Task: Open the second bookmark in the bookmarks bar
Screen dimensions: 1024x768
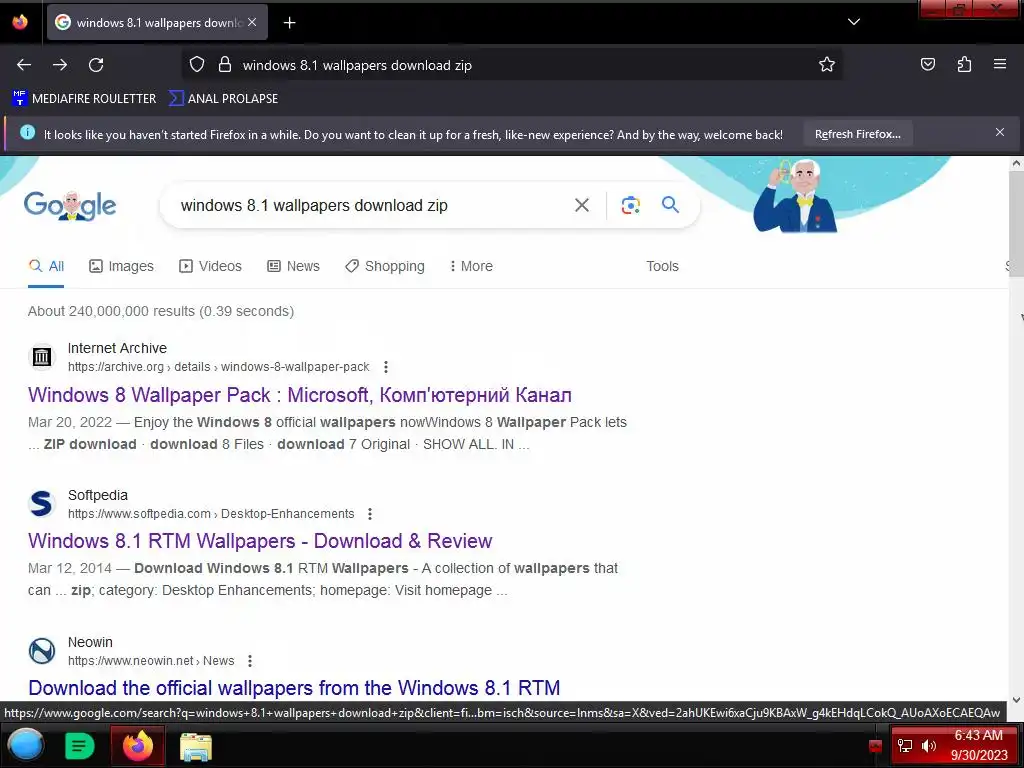Action: pyautogui.click(x=223, y=99)
